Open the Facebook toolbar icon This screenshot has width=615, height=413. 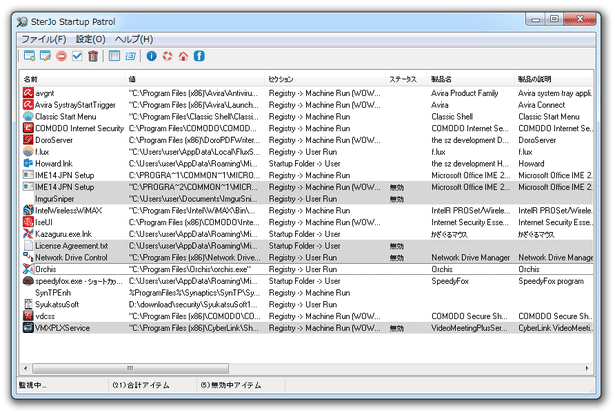(199, 56)
